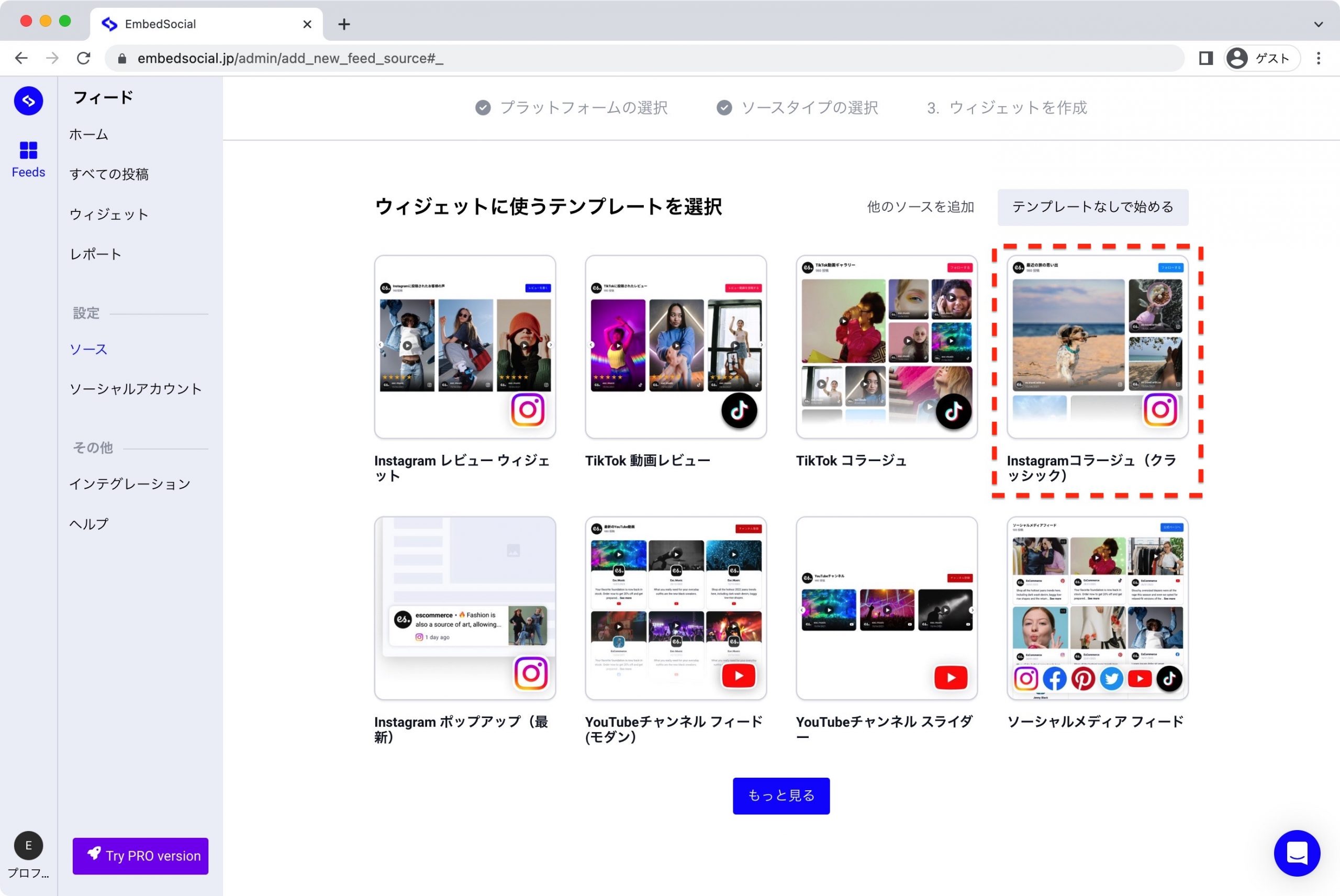
Task: Toggle the browser side panel icon
Action: point(1205,58)
